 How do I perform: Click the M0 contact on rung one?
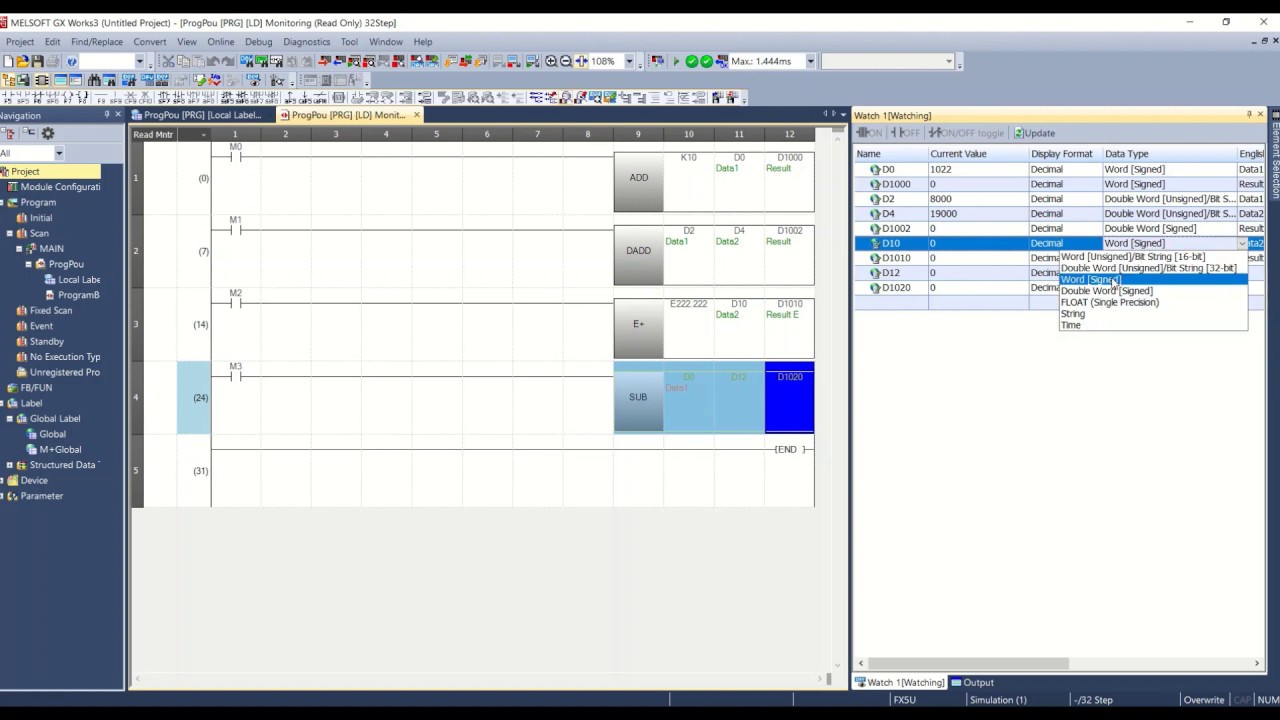coord(236,156)
